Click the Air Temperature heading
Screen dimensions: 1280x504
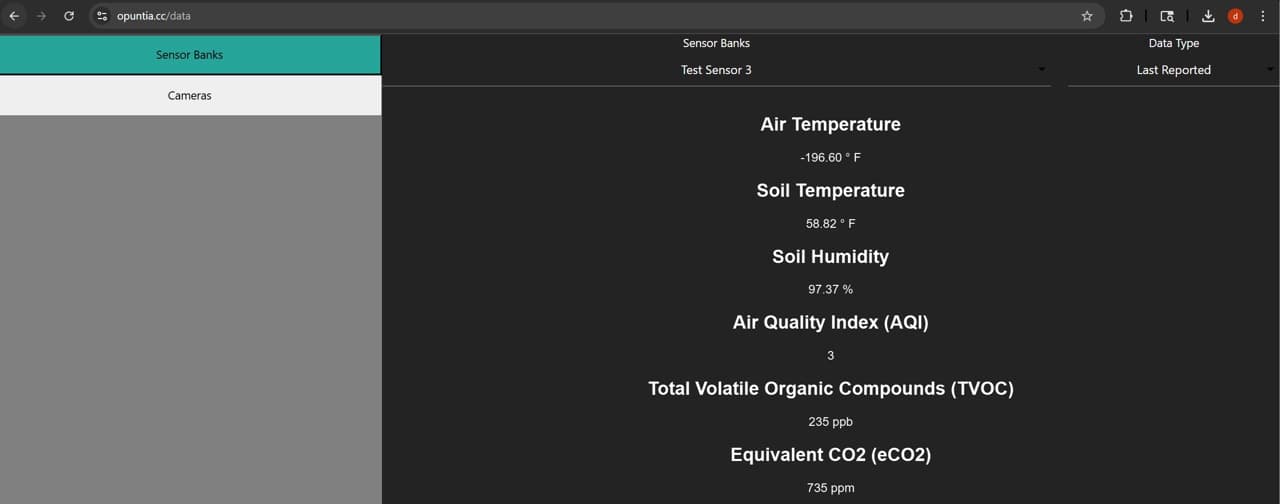830,125
